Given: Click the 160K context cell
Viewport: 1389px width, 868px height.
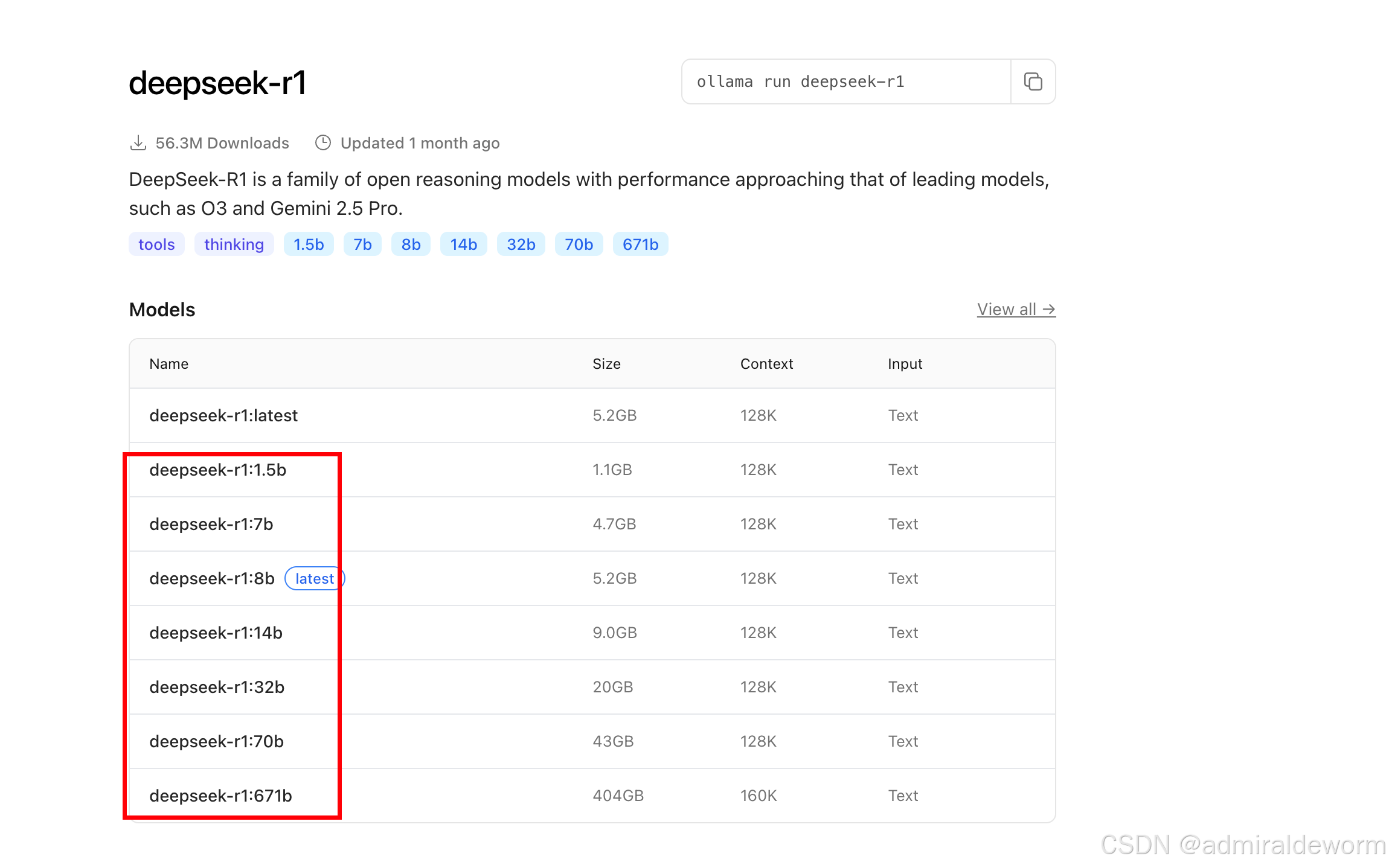Looking at the screenshot, I should pos(759,796).
